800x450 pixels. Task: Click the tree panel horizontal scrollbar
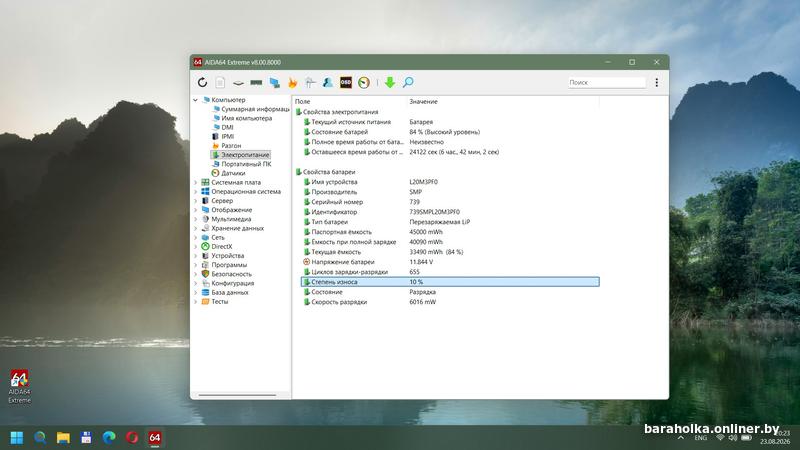pos(238,395)
